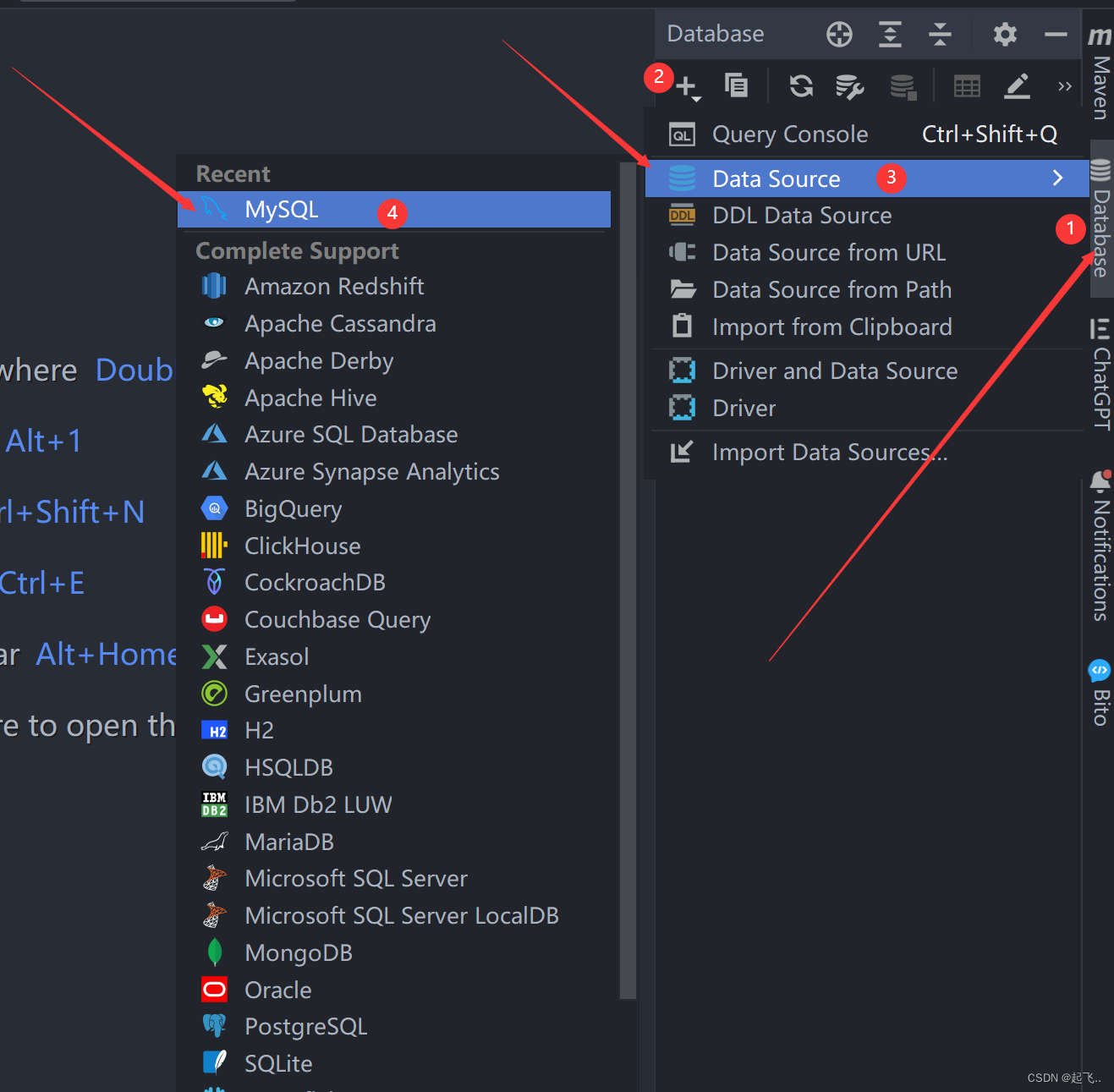Choose ClickHouse data source

click(394, 546)
